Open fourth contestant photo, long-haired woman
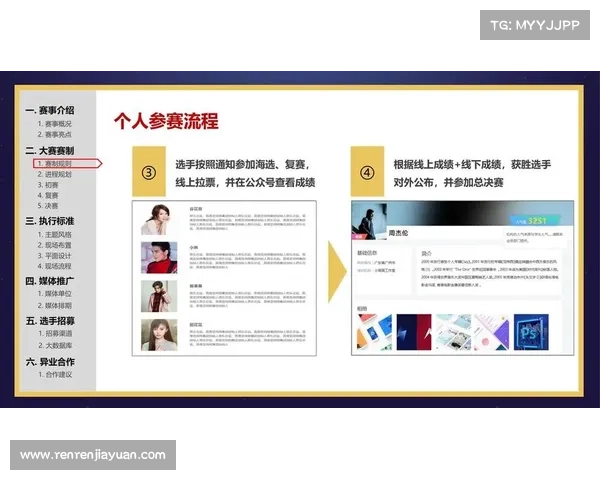600x480 pixels. pos(159,335)
